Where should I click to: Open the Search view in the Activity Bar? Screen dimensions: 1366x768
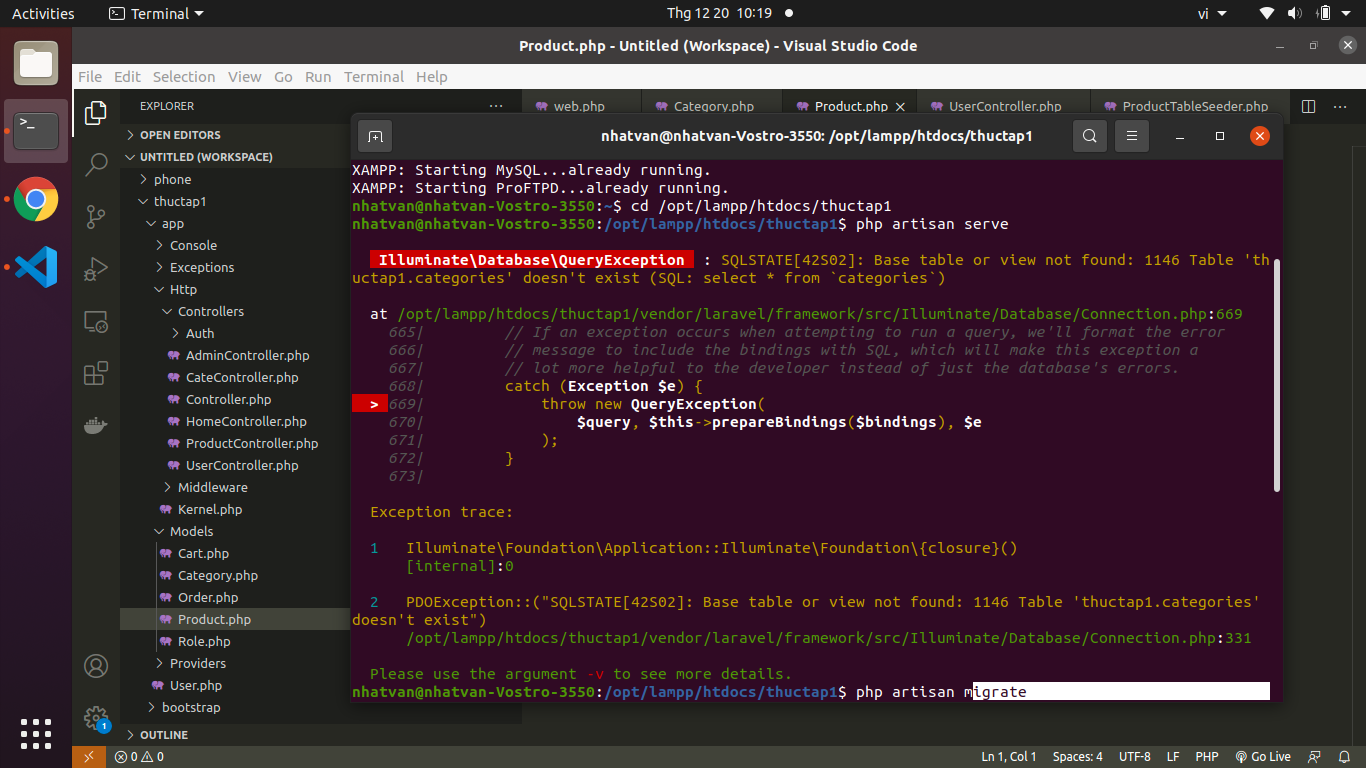coord(96,165)
